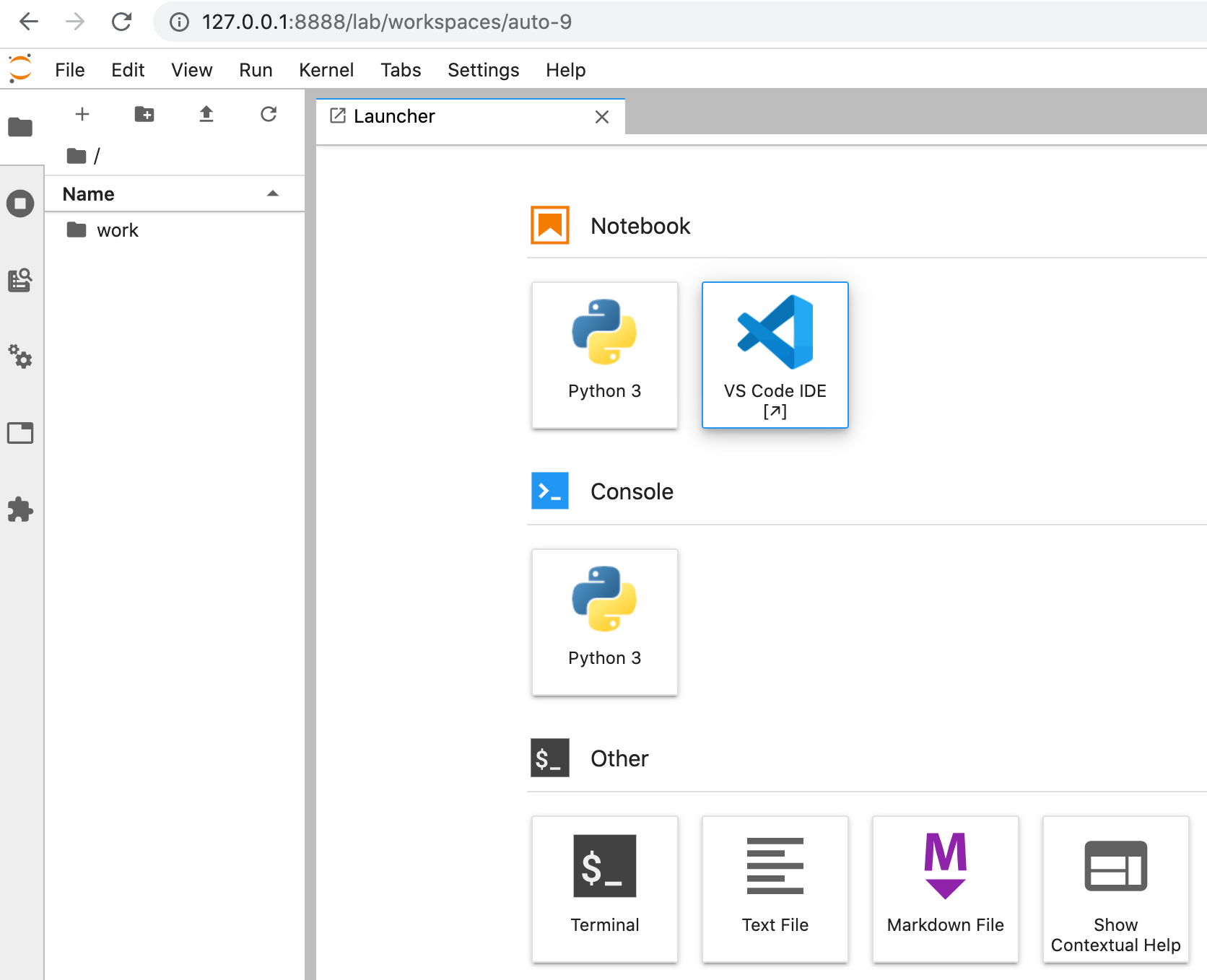Create a new Markdown File

point(946,889)
